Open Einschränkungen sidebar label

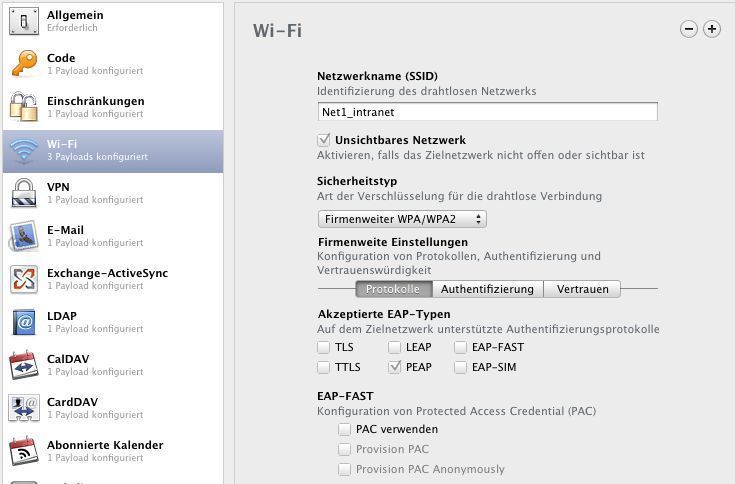(96, 101)
